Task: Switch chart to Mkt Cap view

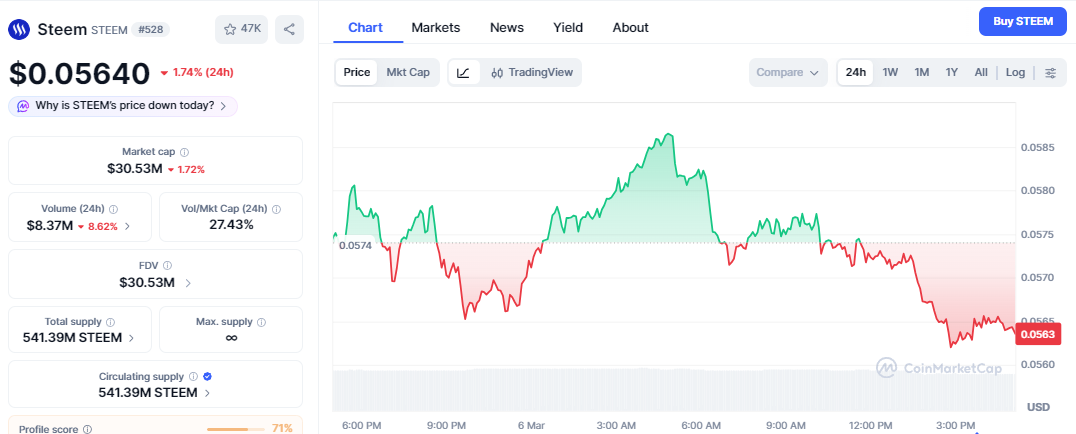Action: coord(408,72)
